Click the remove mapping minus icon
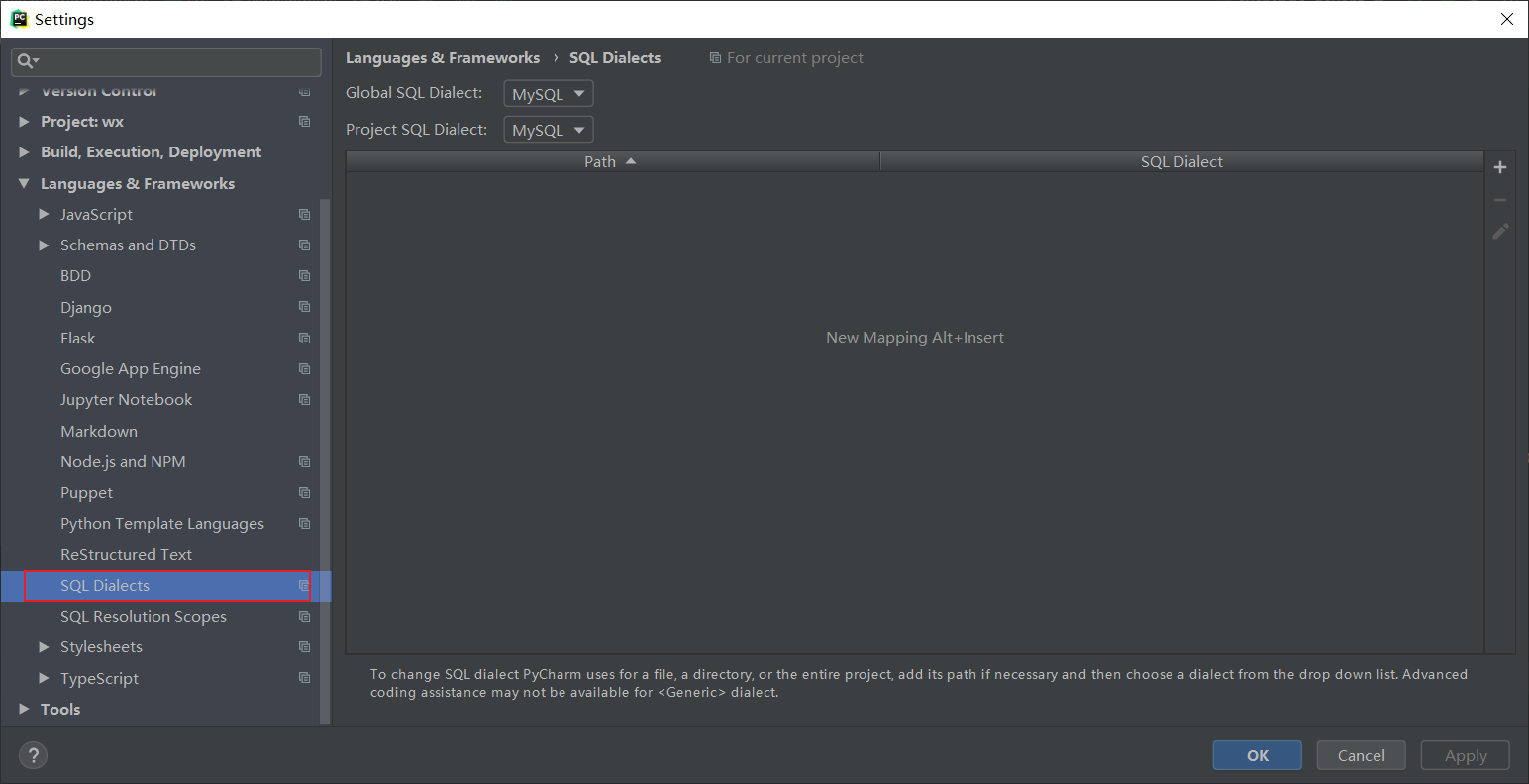Viewport: 1529px width, 784px height. (x=1500, y=200)
